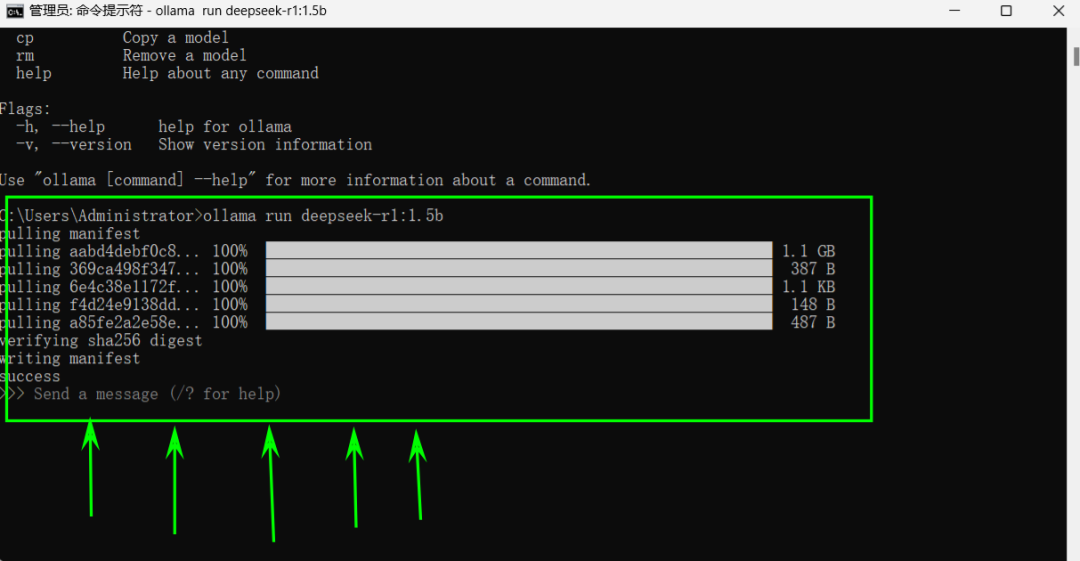Click 'Show version information' text
The width and height of the screenshot is (1080, 561).
(x=265, y=145)
